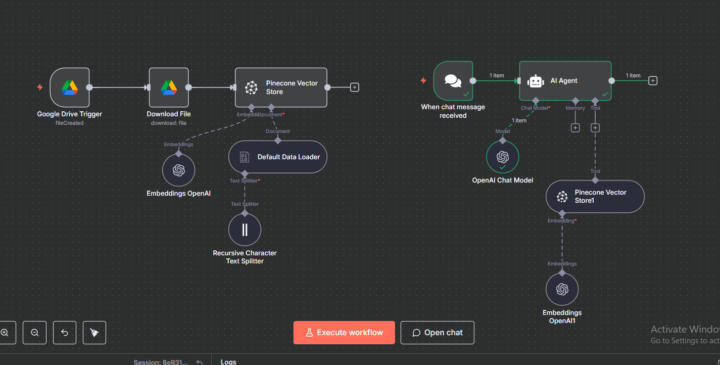
Task: Open the OpenAI Chat Model node
Action: pyautogui.click(x=502, y=157)
